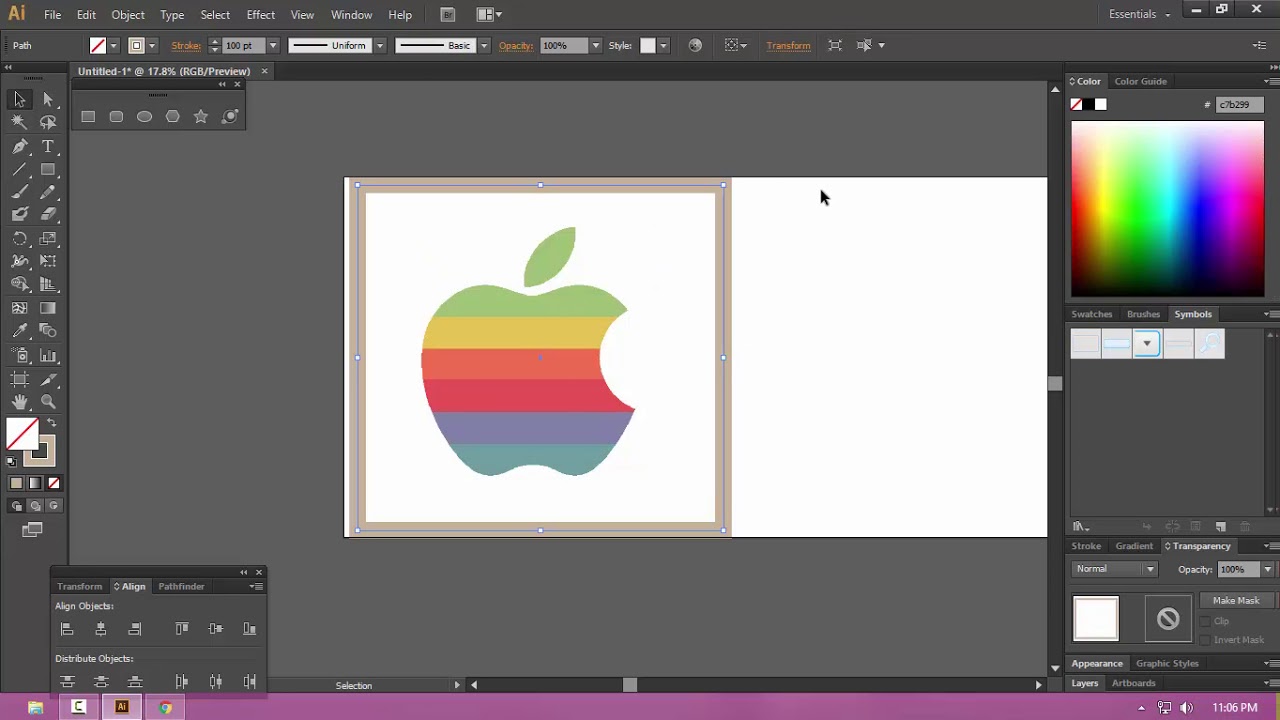Select the Pencil tool
Screen dimensions: 1280x720
48,192
